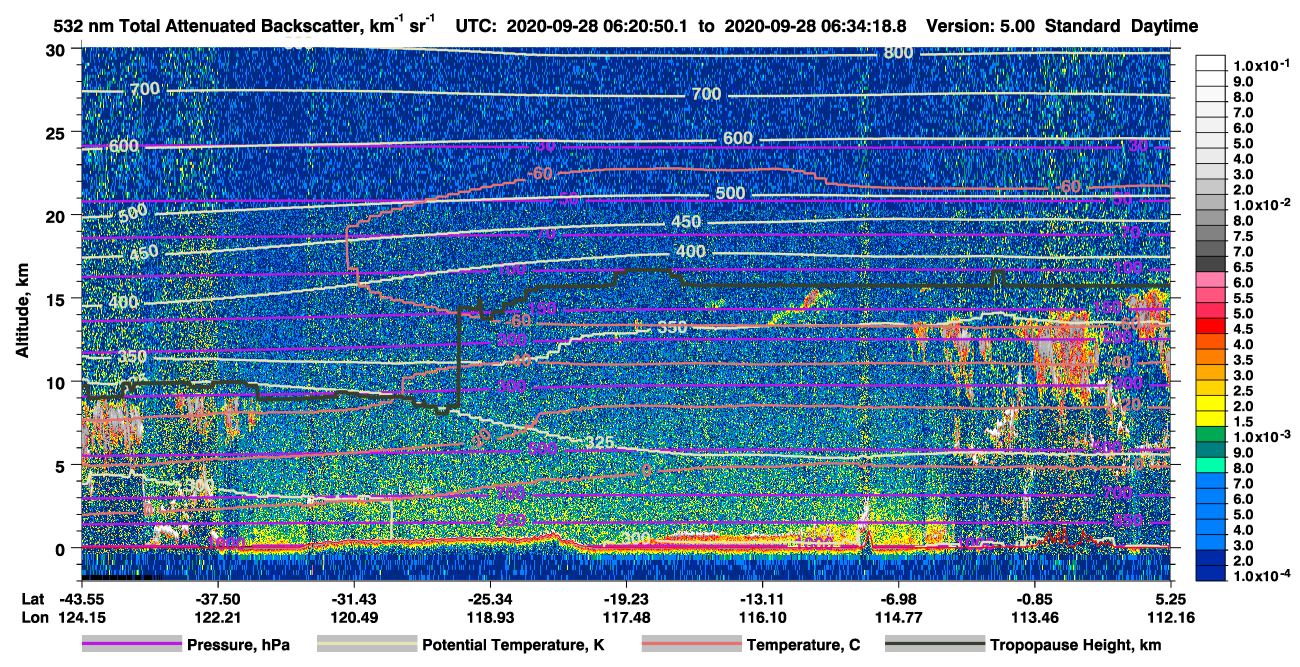Viewport: 1300px width, 667px height.
Task: Click latitude value '-6.98'
Action: point(899,598)
